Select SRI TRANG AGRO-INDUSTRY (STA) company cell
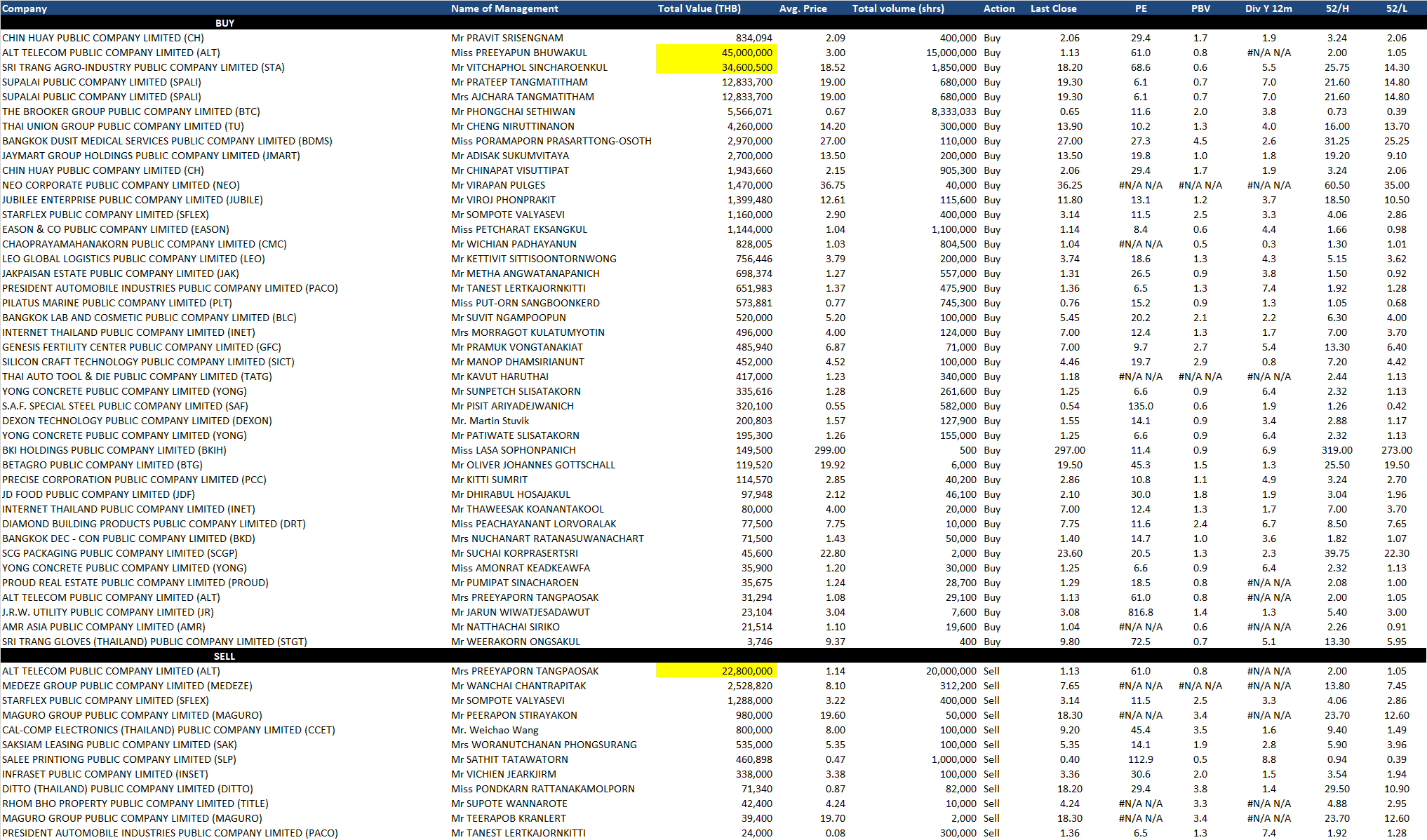Viewport: 1427px width, 840px height. [x=143, y=67]
